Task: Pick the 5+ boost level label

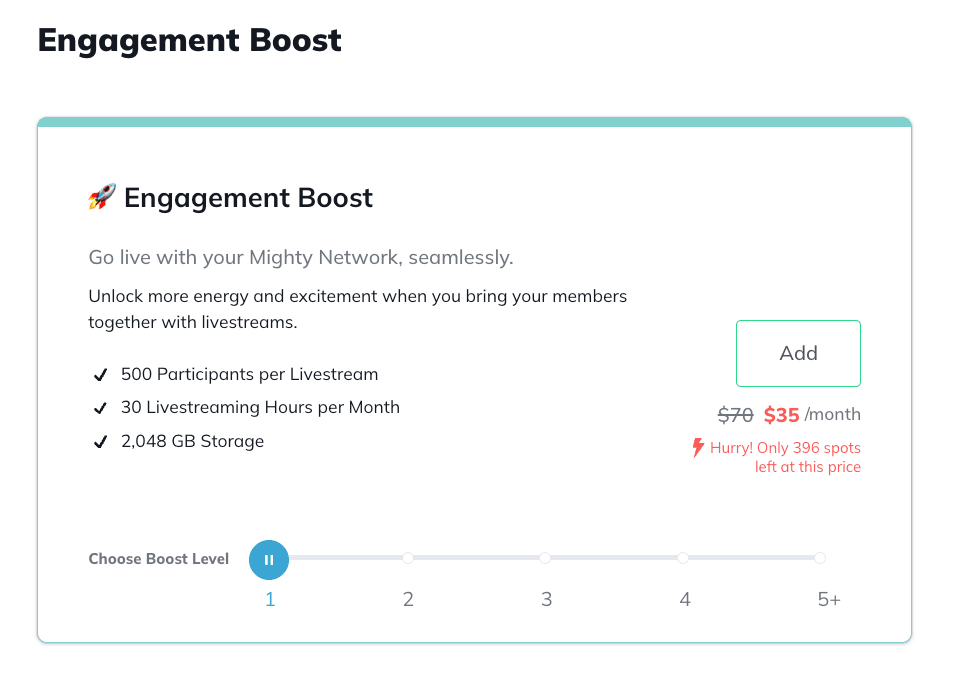Action: [x=829, y=600]
